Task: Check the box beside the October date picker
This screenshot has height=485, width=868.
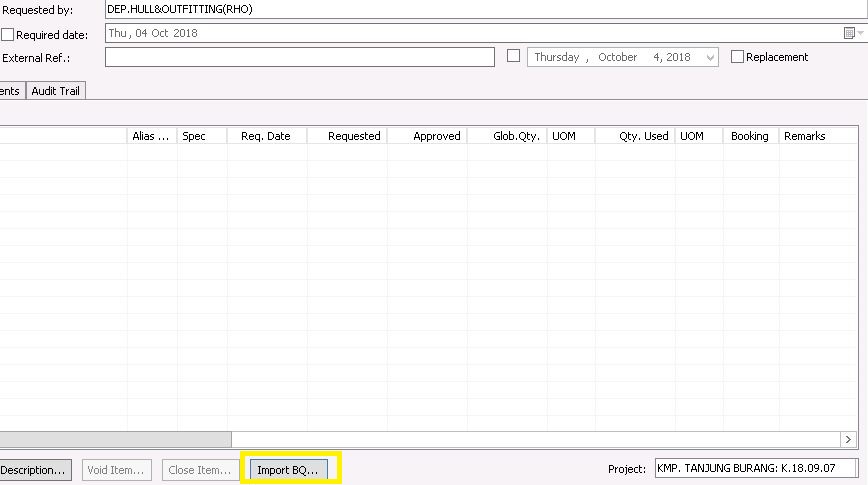Action: pyautogui.click(x=514, y=57)
